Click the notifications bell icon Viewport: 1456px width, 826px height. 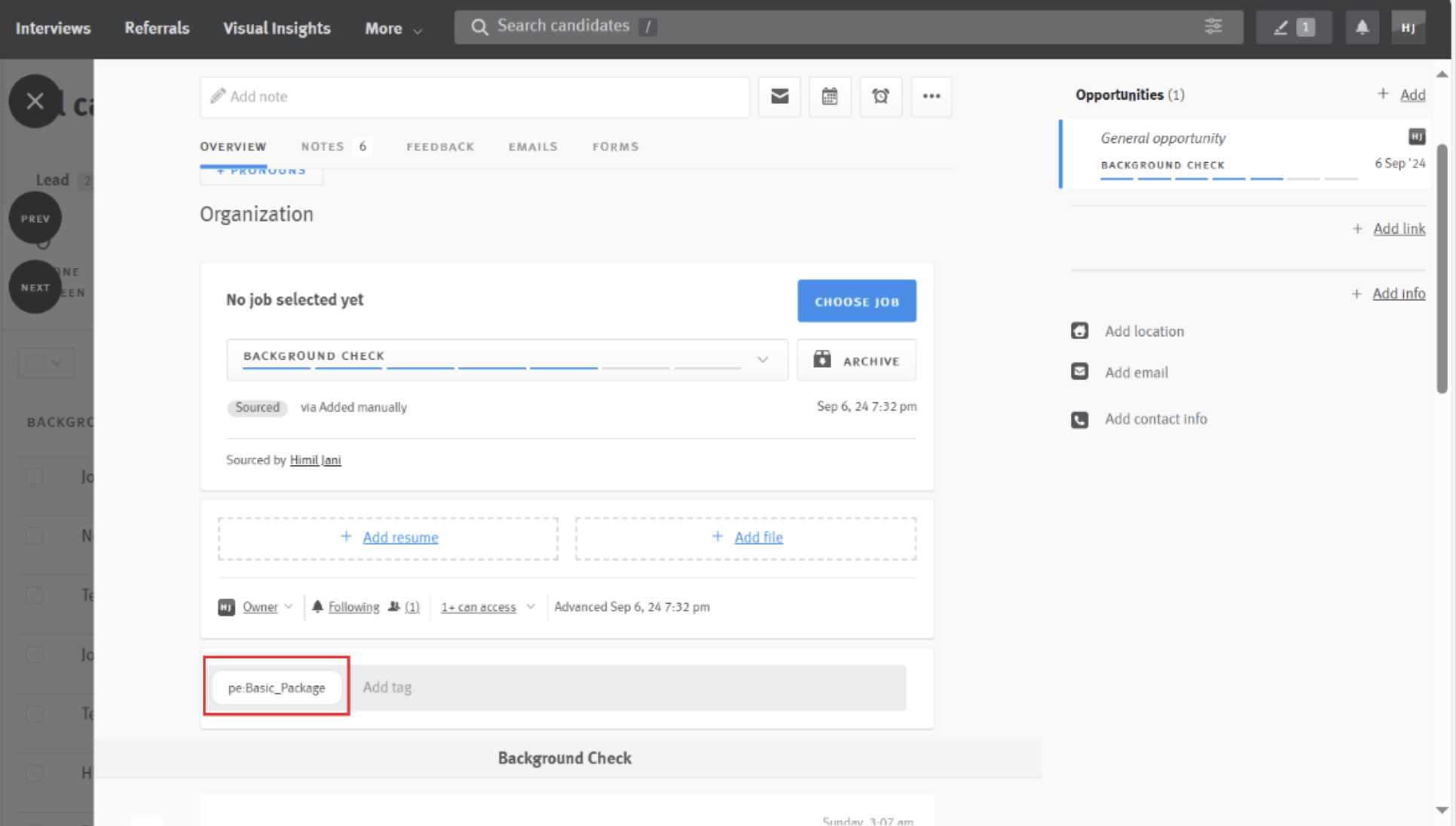pyautogui.click(x=1362, y=28)
